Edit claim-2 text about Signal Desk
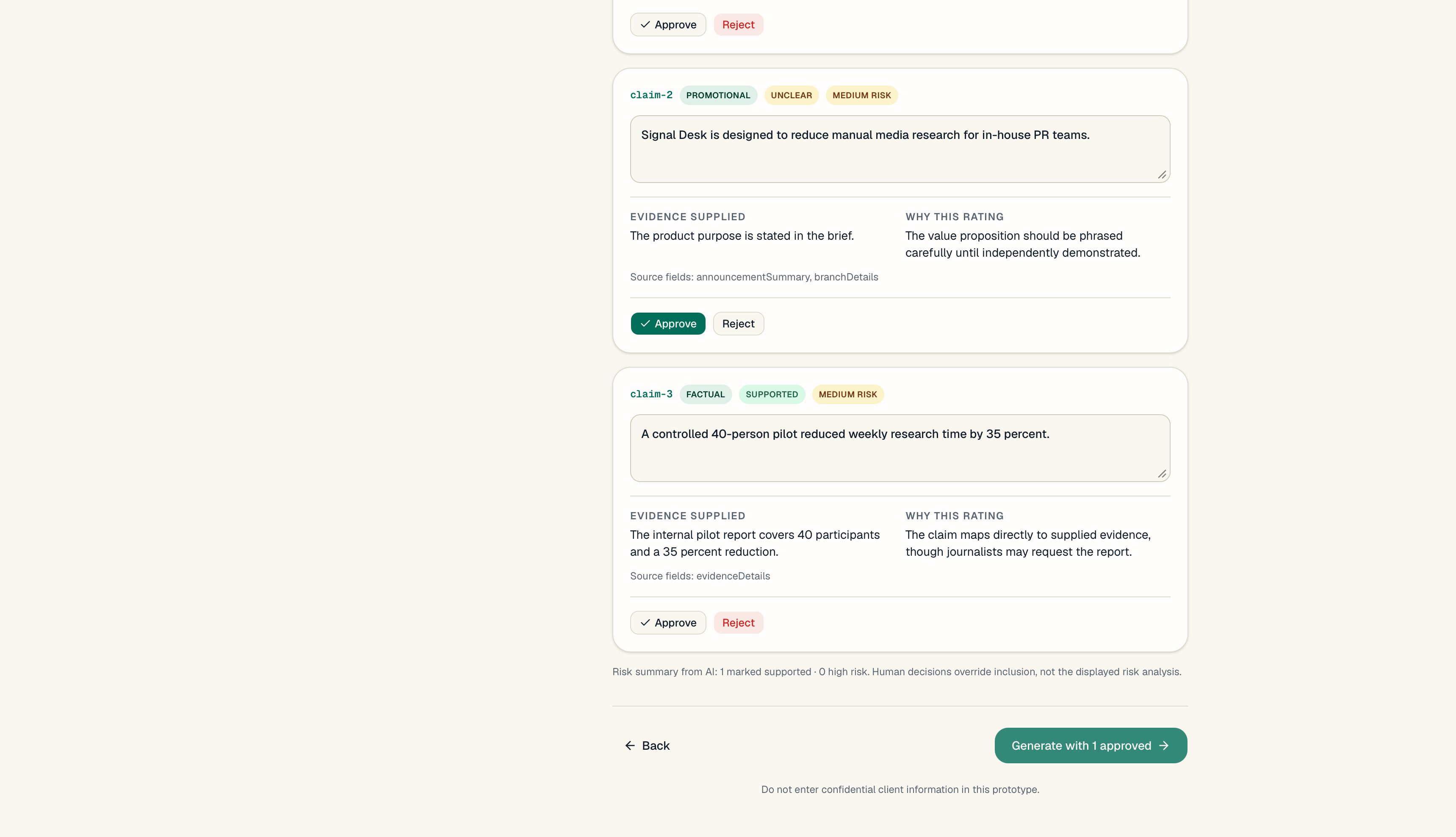Screen dimensions: 1456x837 [900, 149]
